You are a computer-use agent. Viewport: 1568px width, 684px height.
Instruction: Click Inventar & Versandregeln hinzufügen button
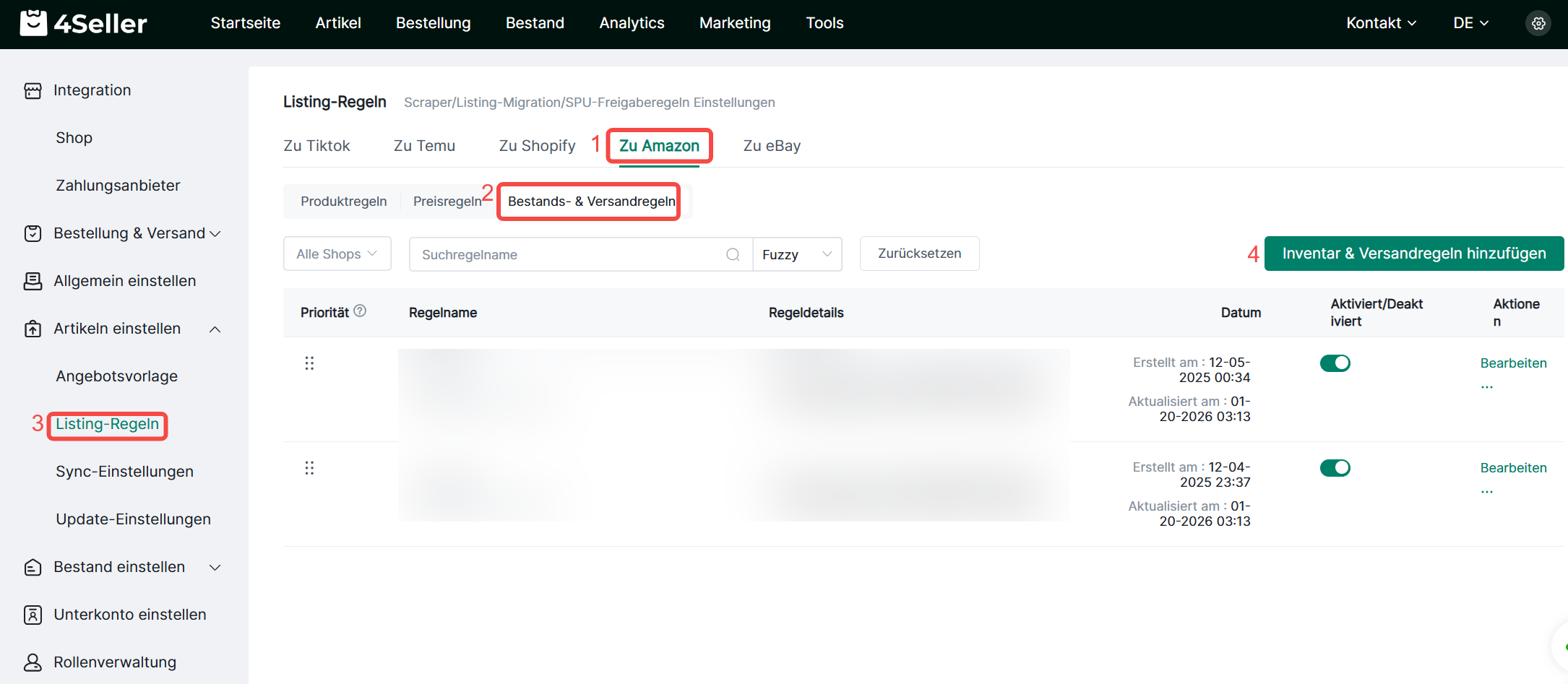click(x=1414, y=254)
